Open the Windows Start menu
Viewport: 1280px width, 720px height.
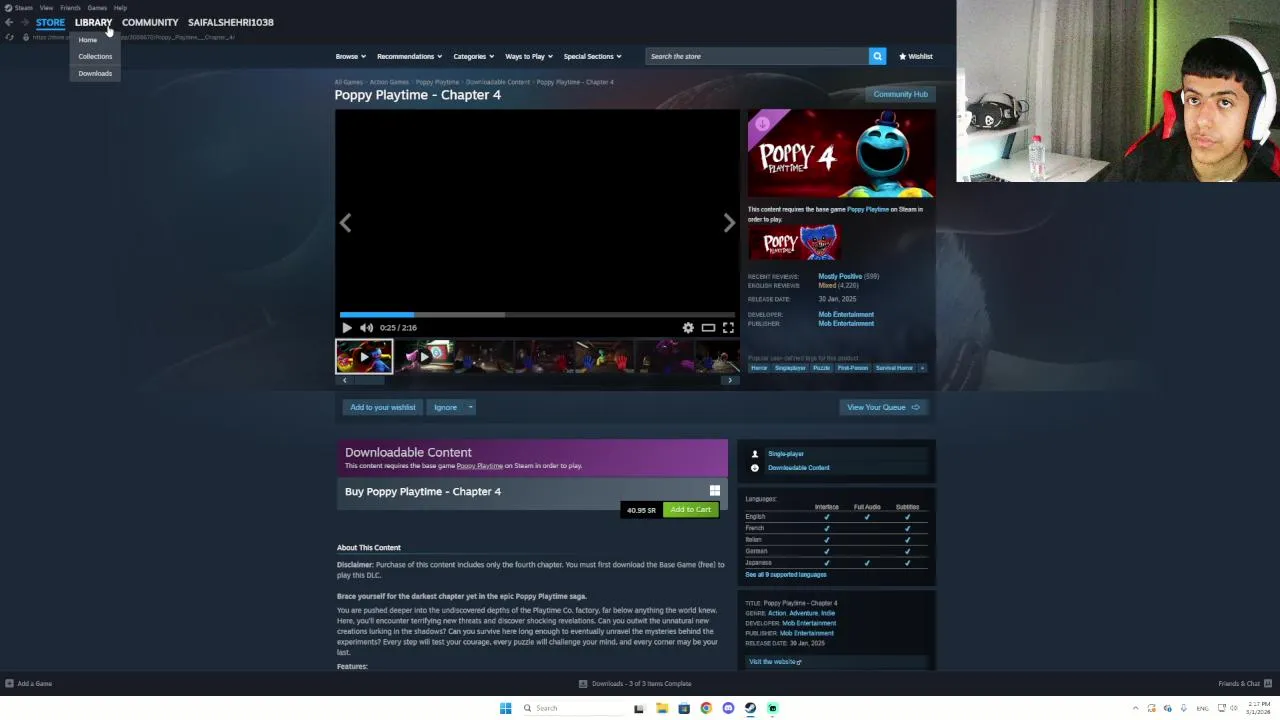(505, 708)
